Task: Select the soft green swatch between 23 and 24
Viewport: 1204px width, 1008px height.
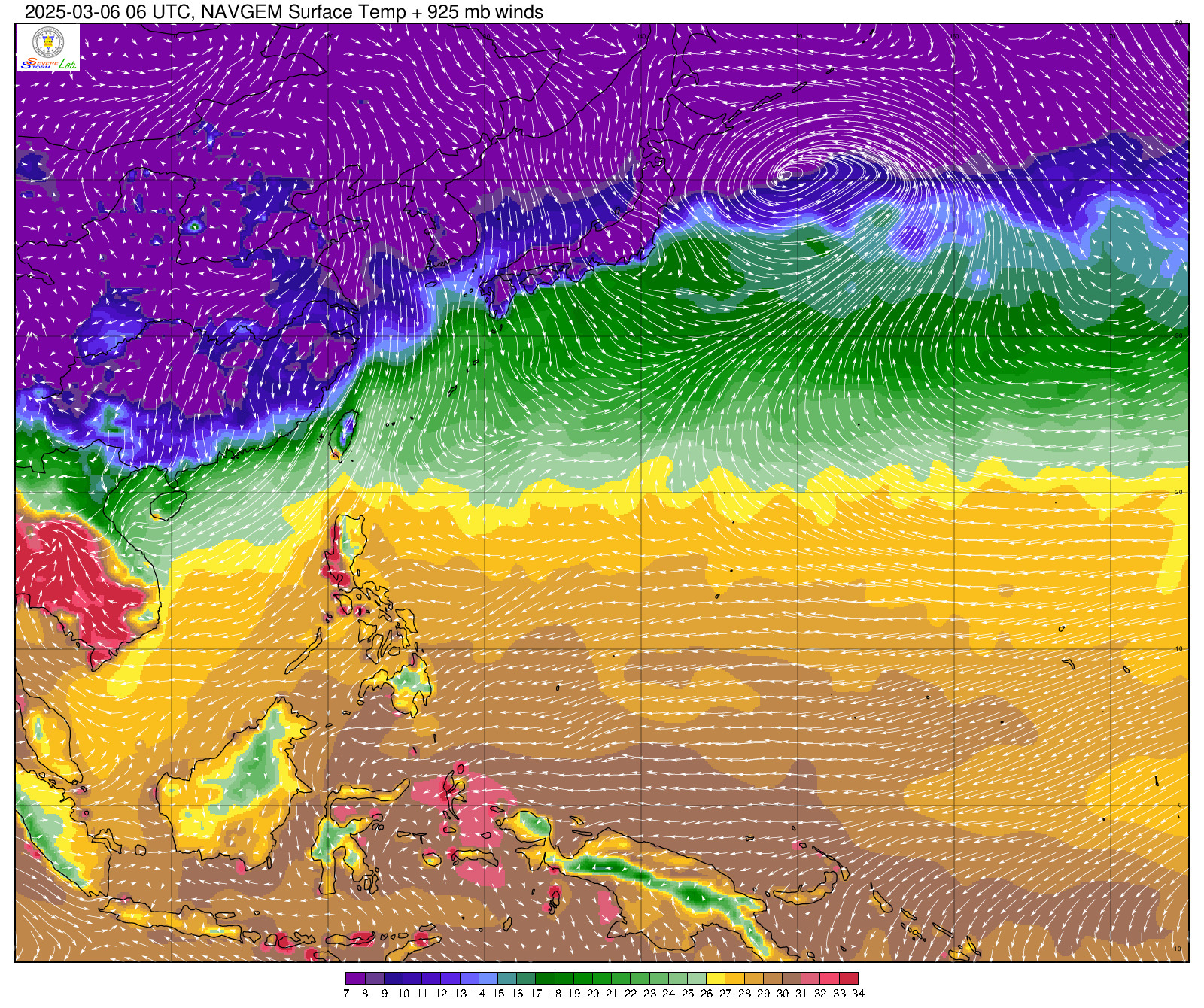Action: (659, 979)
